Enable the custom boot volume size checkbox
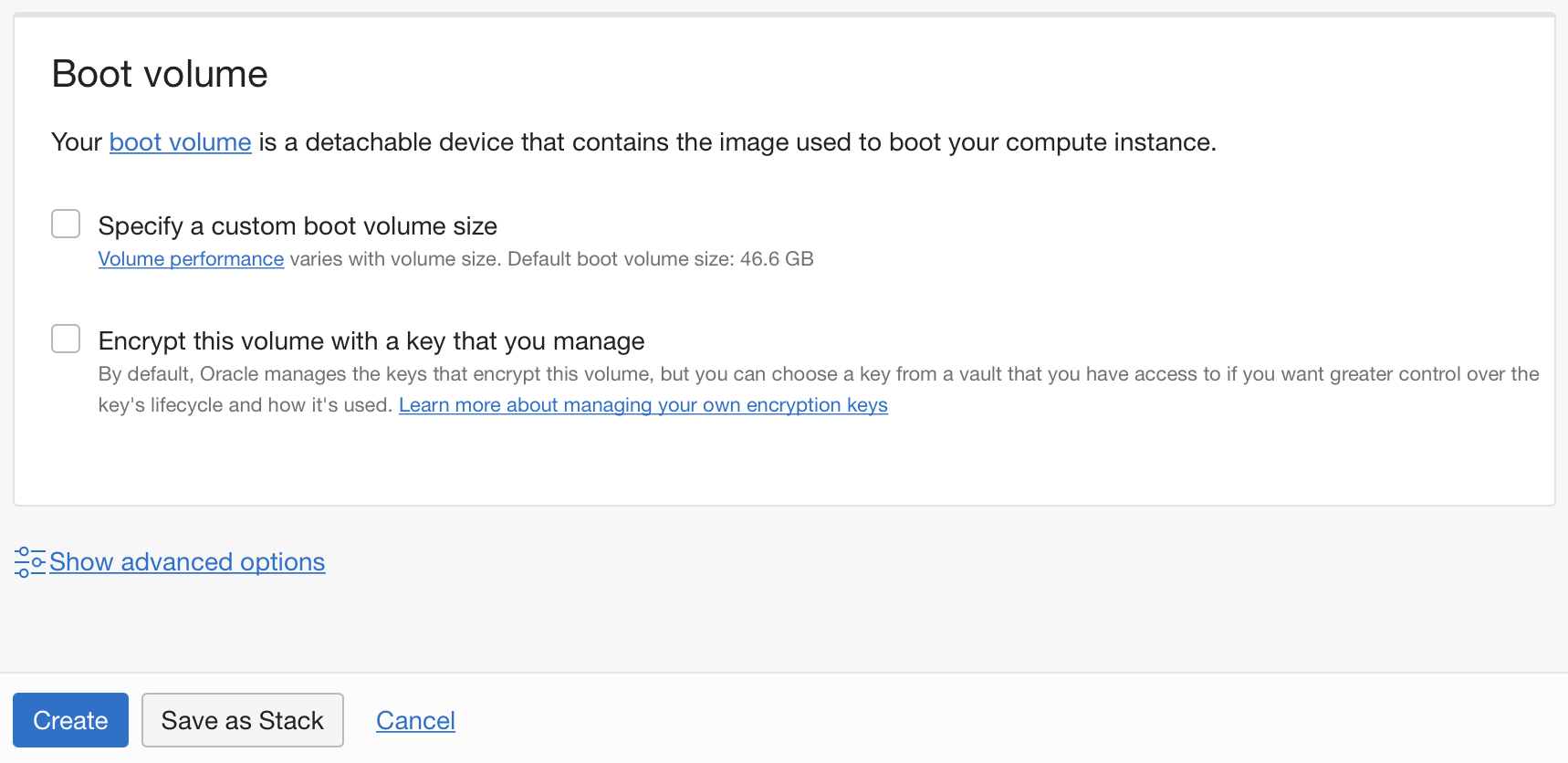Viewport: 1568px width, 763px height. click(x=66, y=224)
